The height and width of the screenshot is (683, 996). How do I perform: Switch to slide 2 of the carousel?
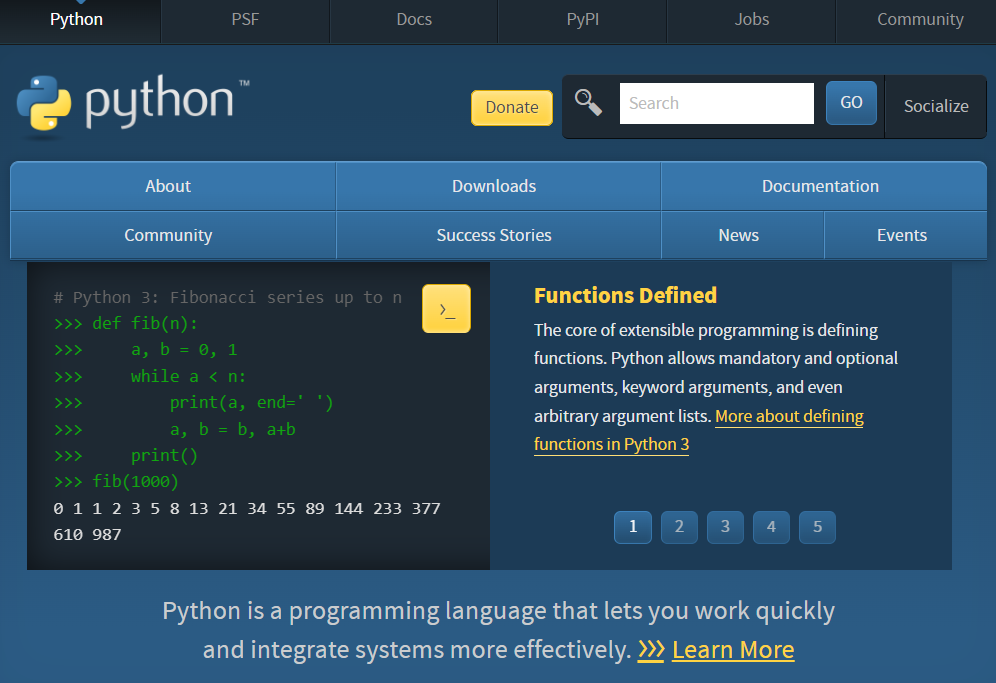point(679,527)
